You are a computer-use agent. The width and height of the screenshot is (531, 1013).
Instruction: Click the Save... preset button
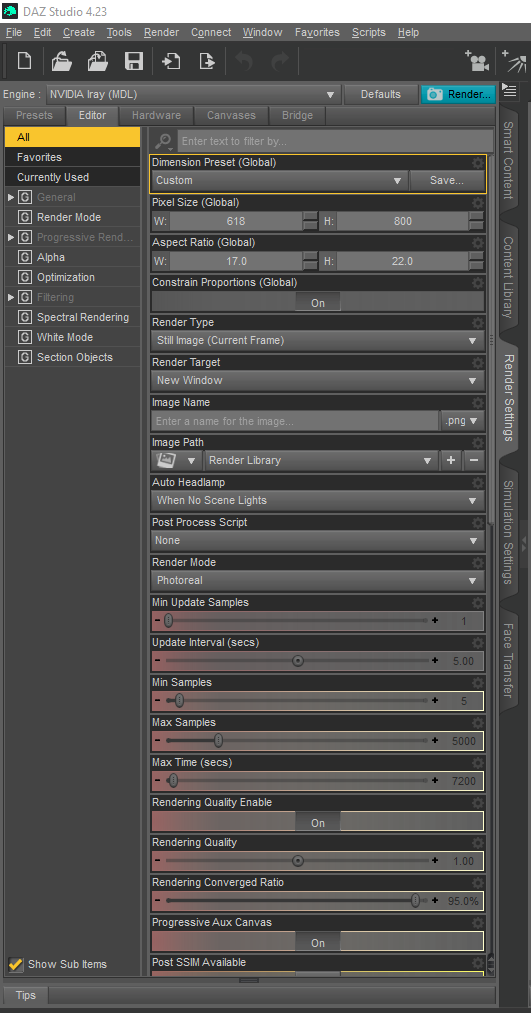click(447, 181)
